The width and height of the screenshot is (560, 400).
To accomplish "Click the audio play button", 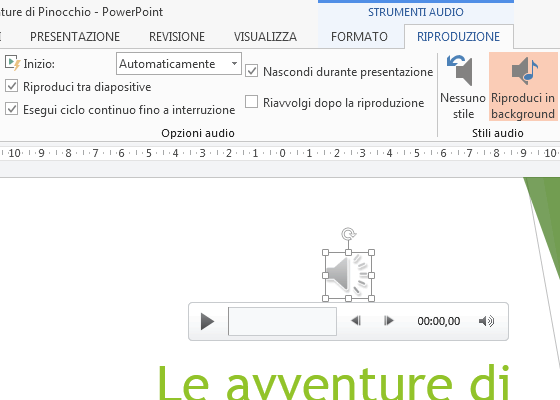I will (207, 321).
